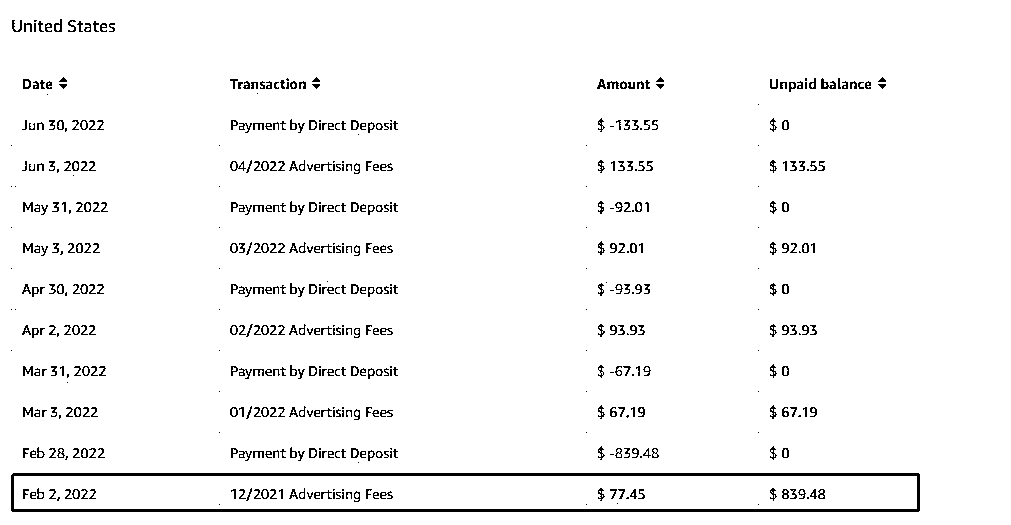Select 01/2022 Advertising Fees row
The width and height of the screenshot is (1011, 525).
311,412
